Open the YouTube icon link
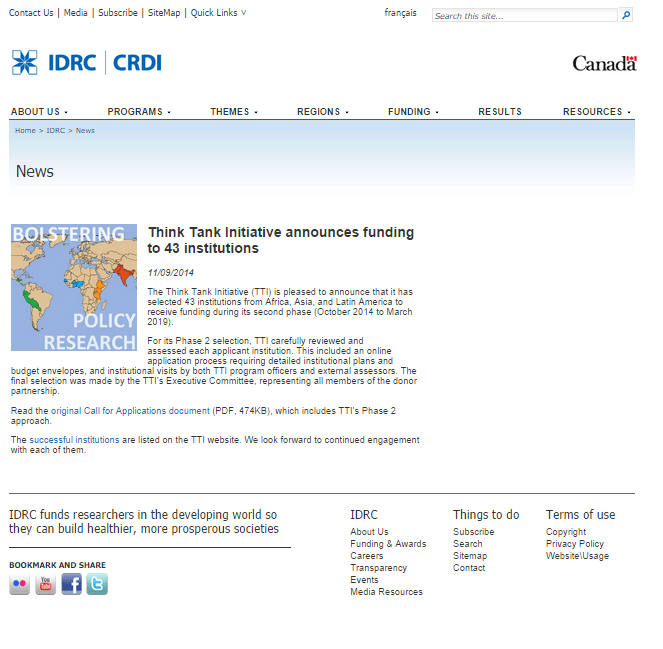Image resolution: width=663 pixels, height=649 pixels. [46, 585]
